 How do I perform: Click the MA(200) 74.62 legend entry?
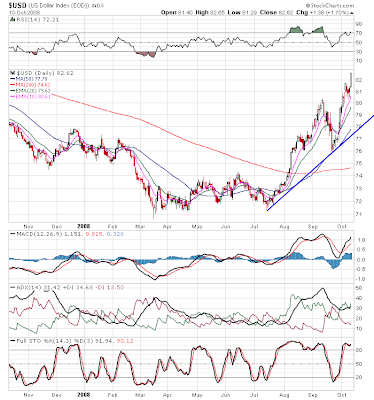click(33, 85)
